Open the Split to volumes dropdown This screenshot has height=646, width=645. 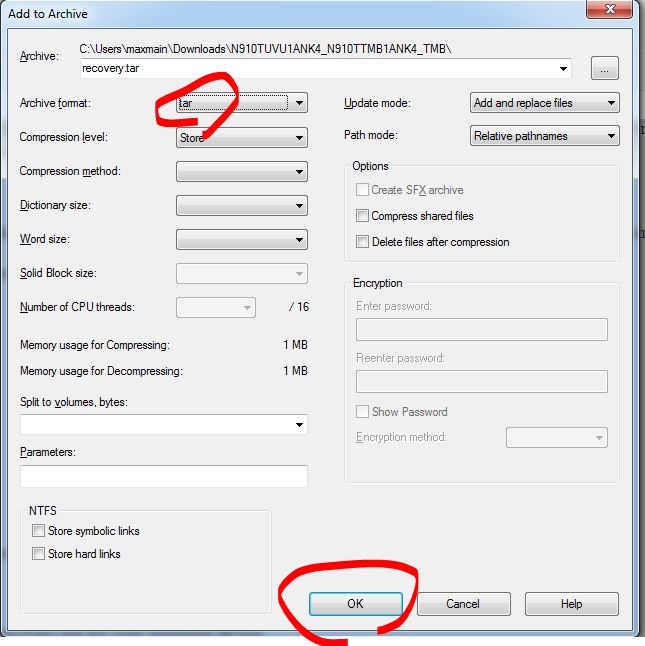(164, 425)
